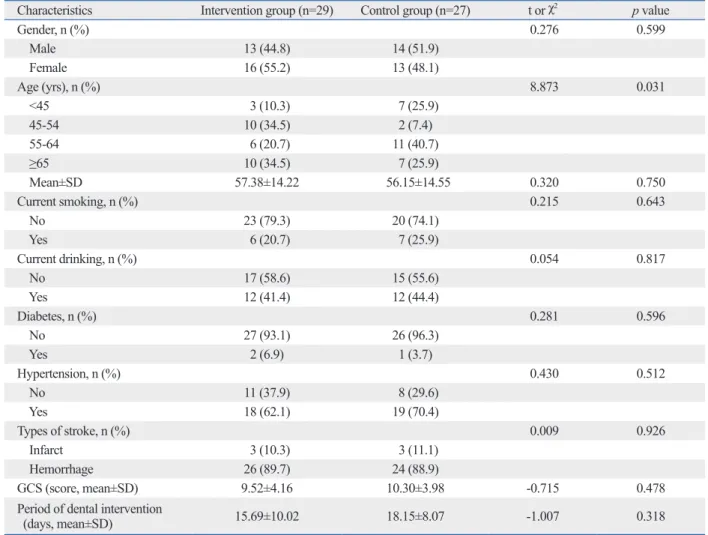Select the Age test statistic 8.873
This screenshot has width=708, height=535.
click(x=544, y=87)
